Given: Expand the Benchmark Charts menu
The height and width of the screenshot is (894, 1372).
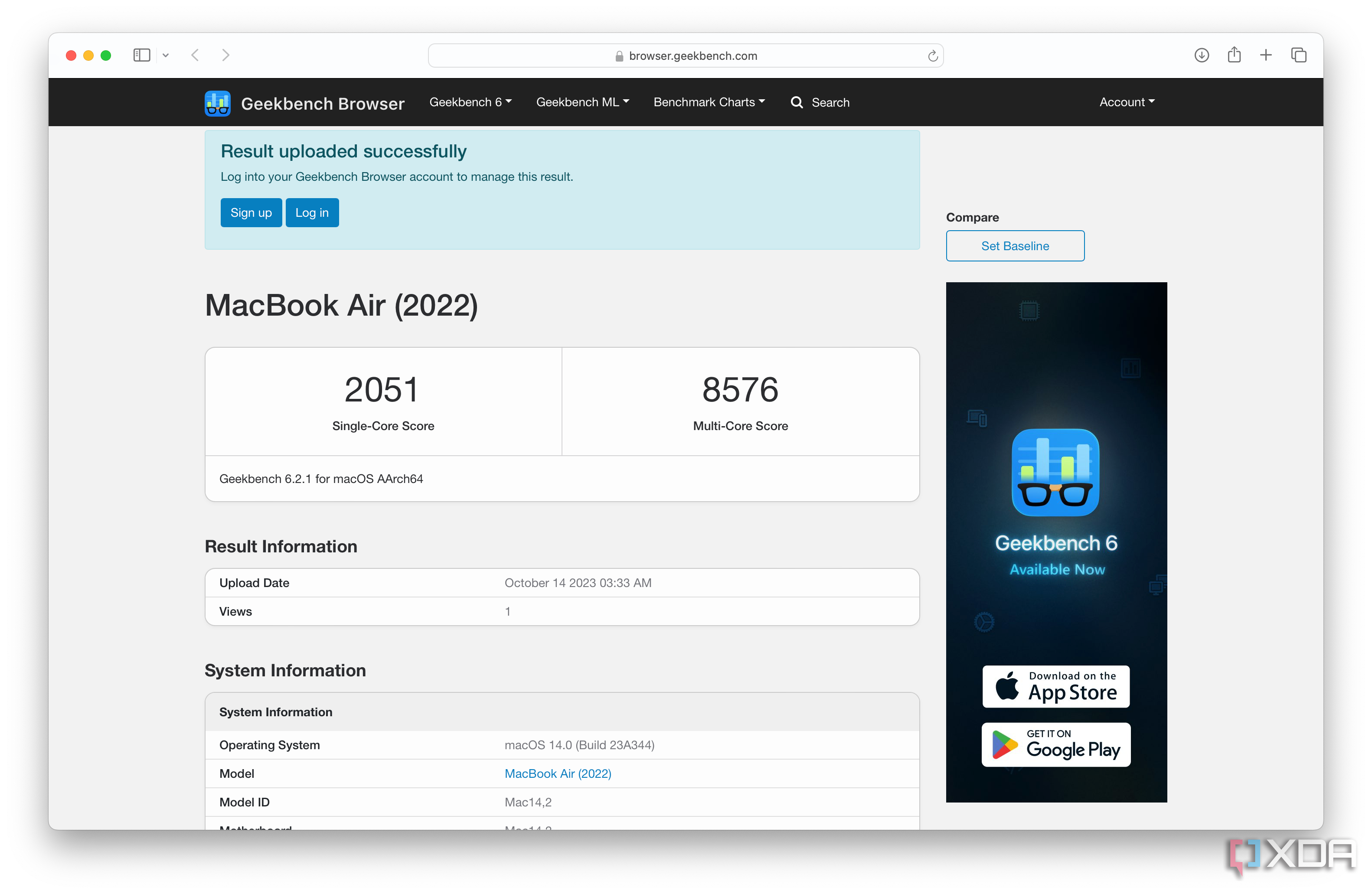Looking at the screenshot, I should pos(709,102).
